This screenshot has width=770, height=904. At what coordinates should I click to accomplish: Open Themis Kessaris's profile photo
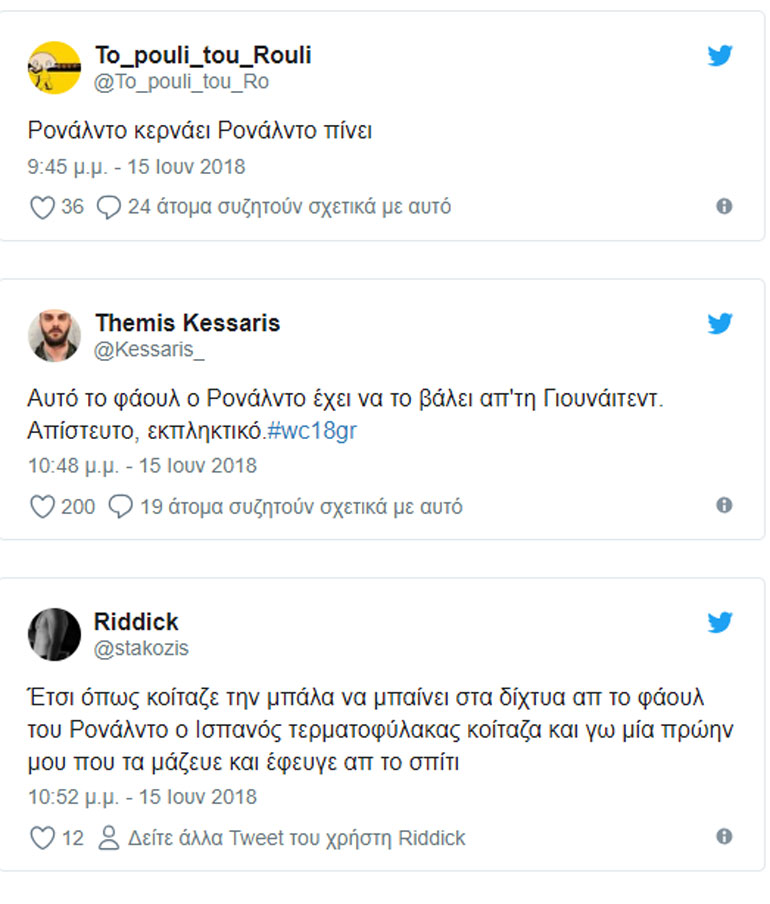click(x=53, y=335)
